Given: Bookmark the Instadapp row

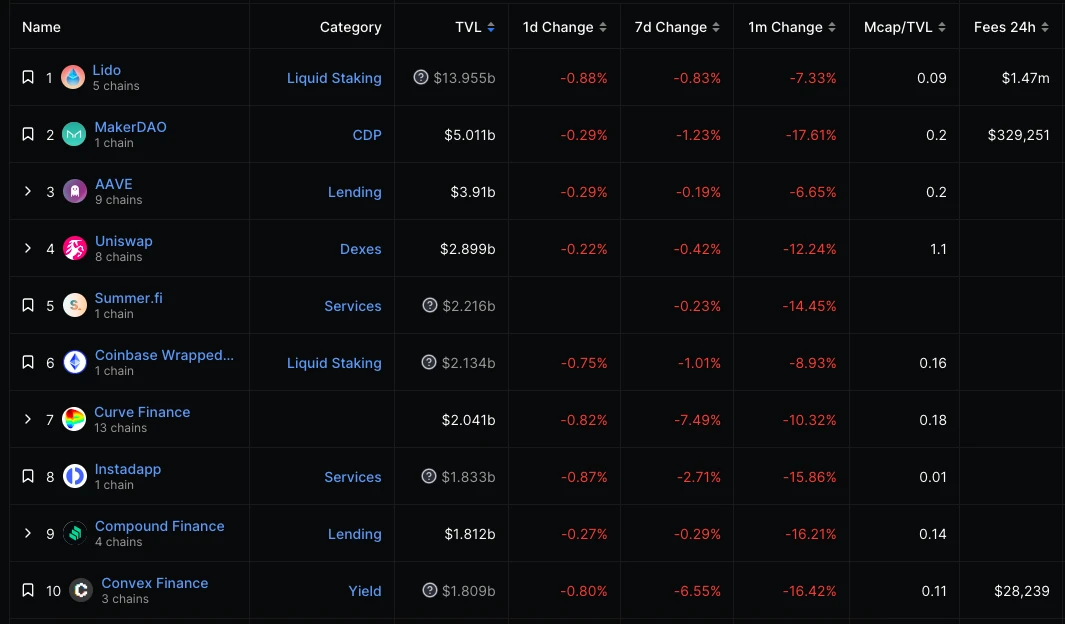Looking at the screenshot, I should click(28, 476).
